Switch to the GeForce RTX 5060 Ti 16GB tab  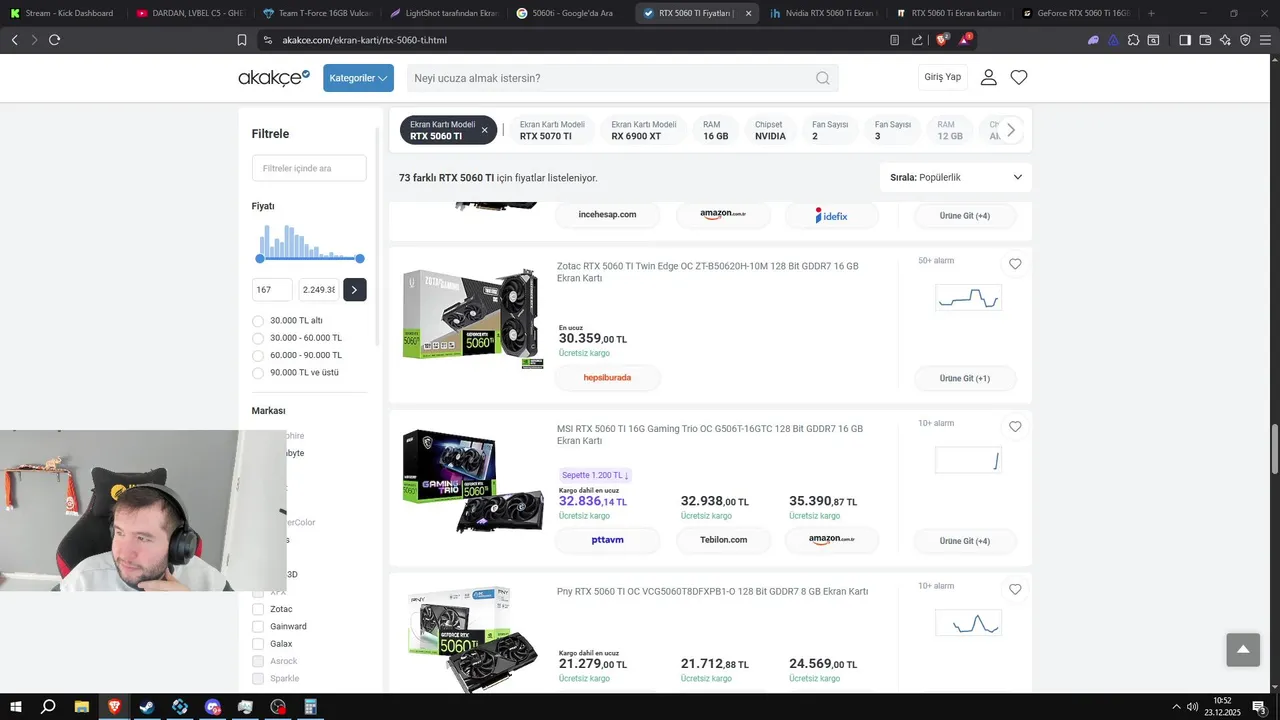click(1076, 13)
